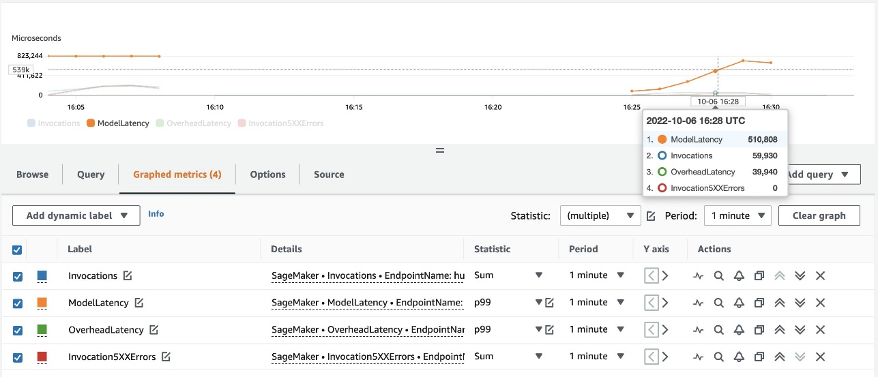Viewport: 879px width, 377px height.
Task: Remove the ModelLatency metric row
Action: (x=820, y=302)
